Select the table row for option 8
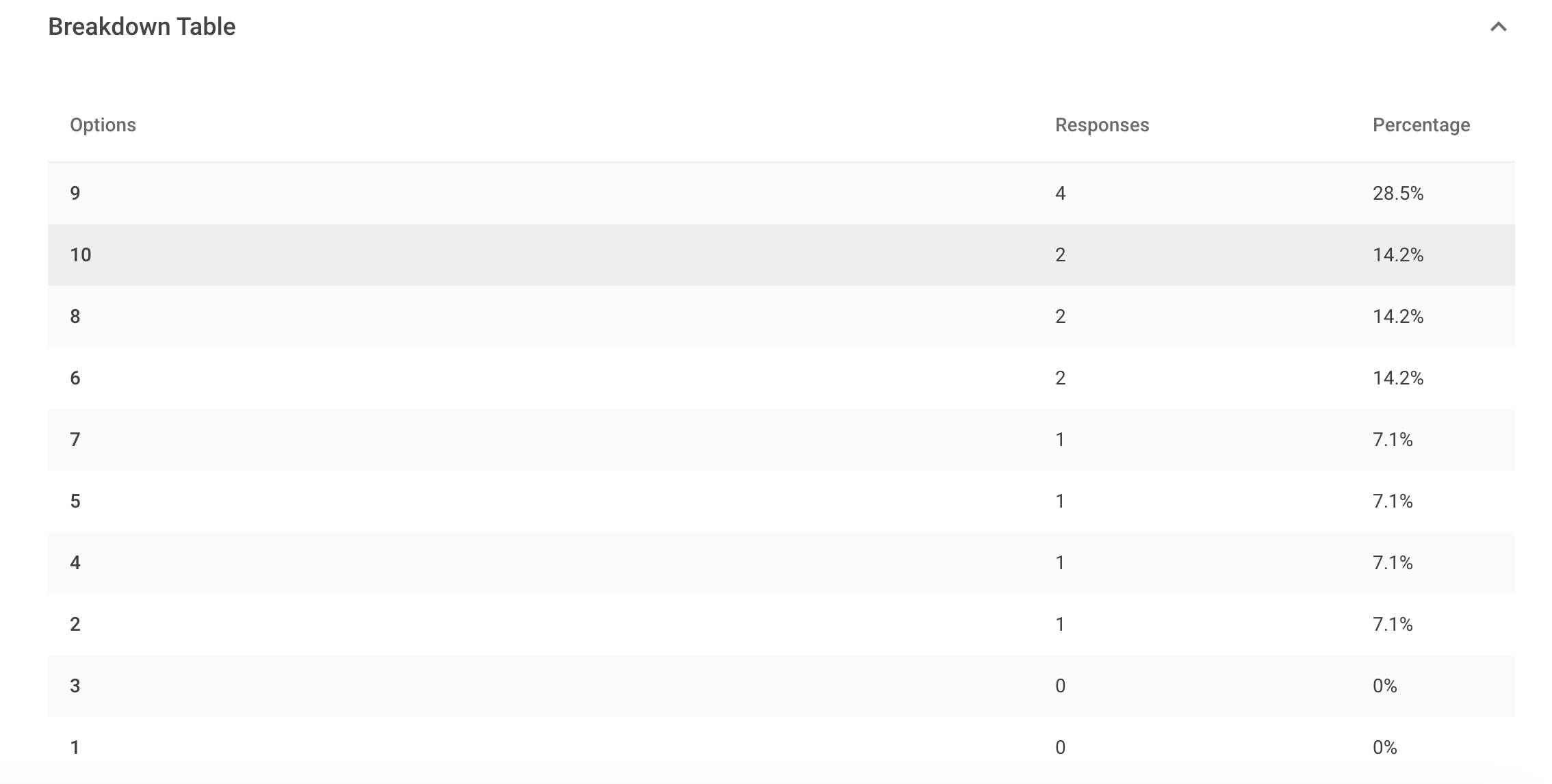Viewport: 1552px width, 784px height. pyautogui.click(x=780, y=317)
